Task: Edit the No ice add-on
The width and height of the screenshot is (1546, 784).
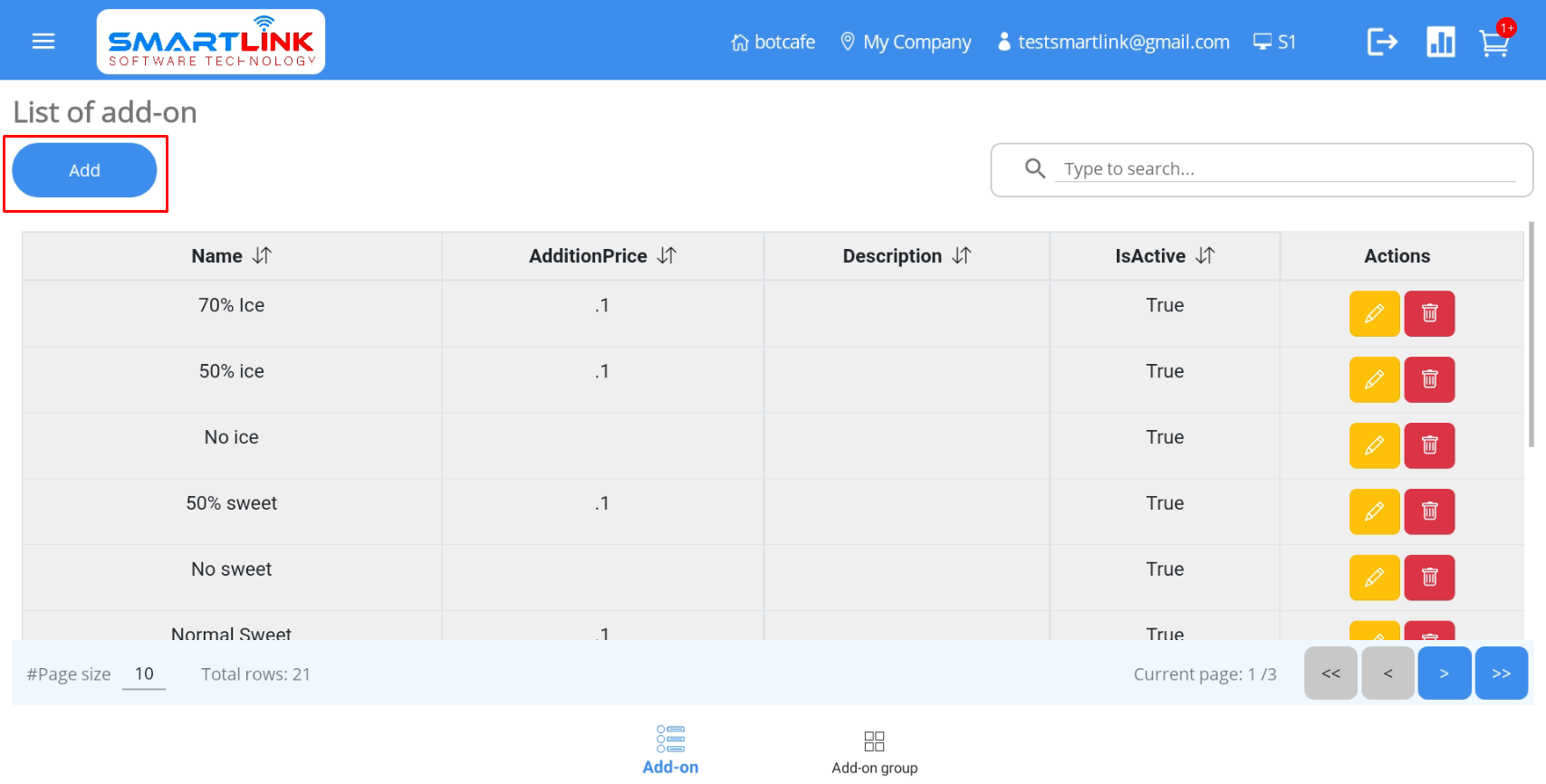Action: click(x=1374, y=445)
